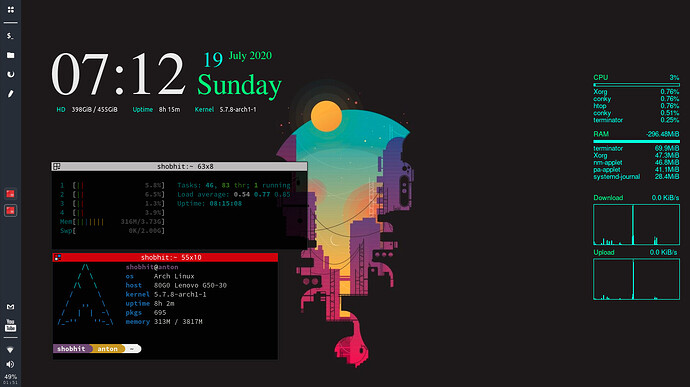
Task: Click CPU list 'terminator 0.25%' entry
Action: point(636,120)
